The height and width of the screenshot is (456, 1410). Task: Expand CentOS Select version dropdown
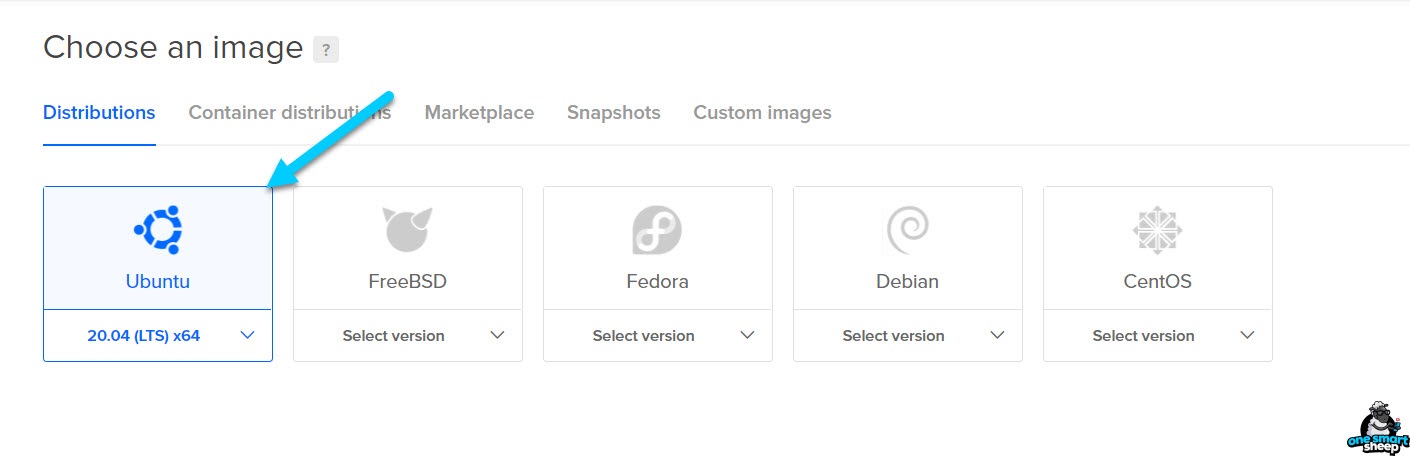click(1158, 336)
